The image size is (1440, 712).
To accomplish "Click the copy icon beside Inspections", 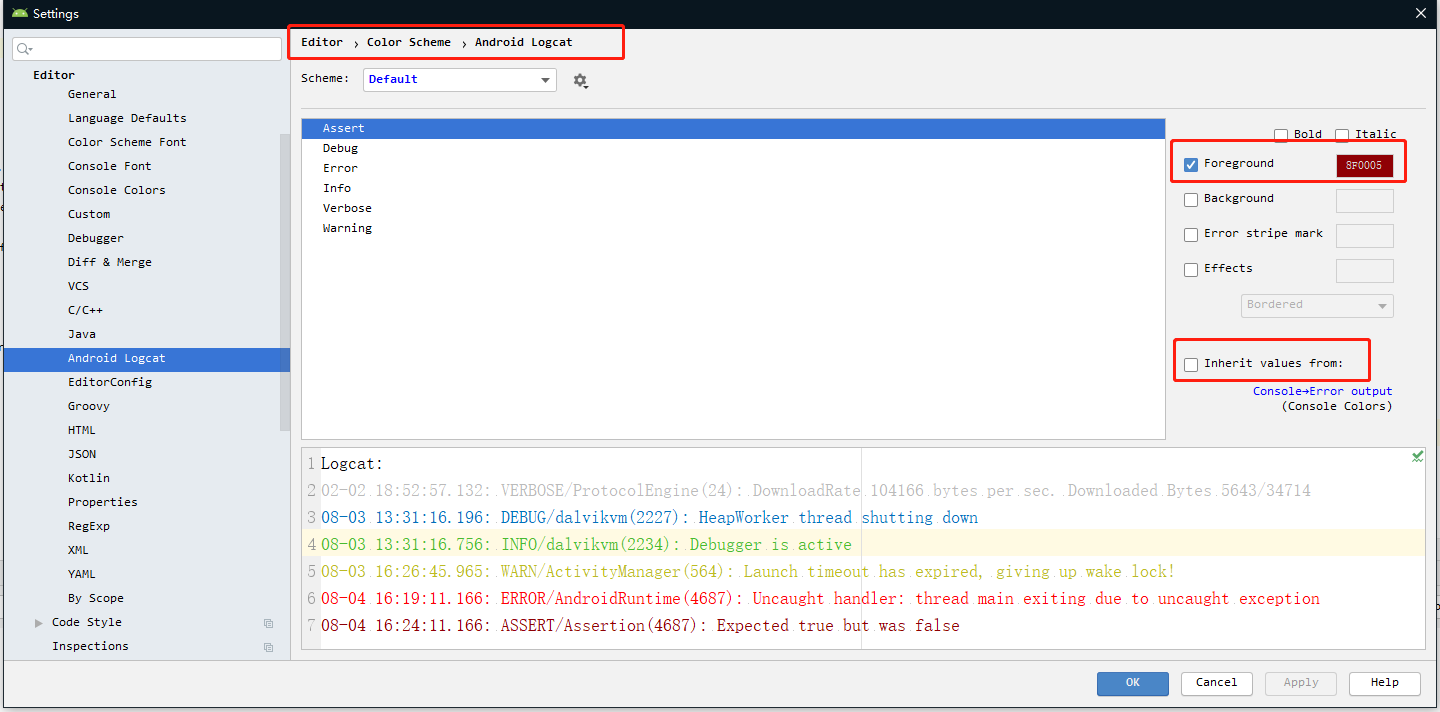I will point(268,647).
